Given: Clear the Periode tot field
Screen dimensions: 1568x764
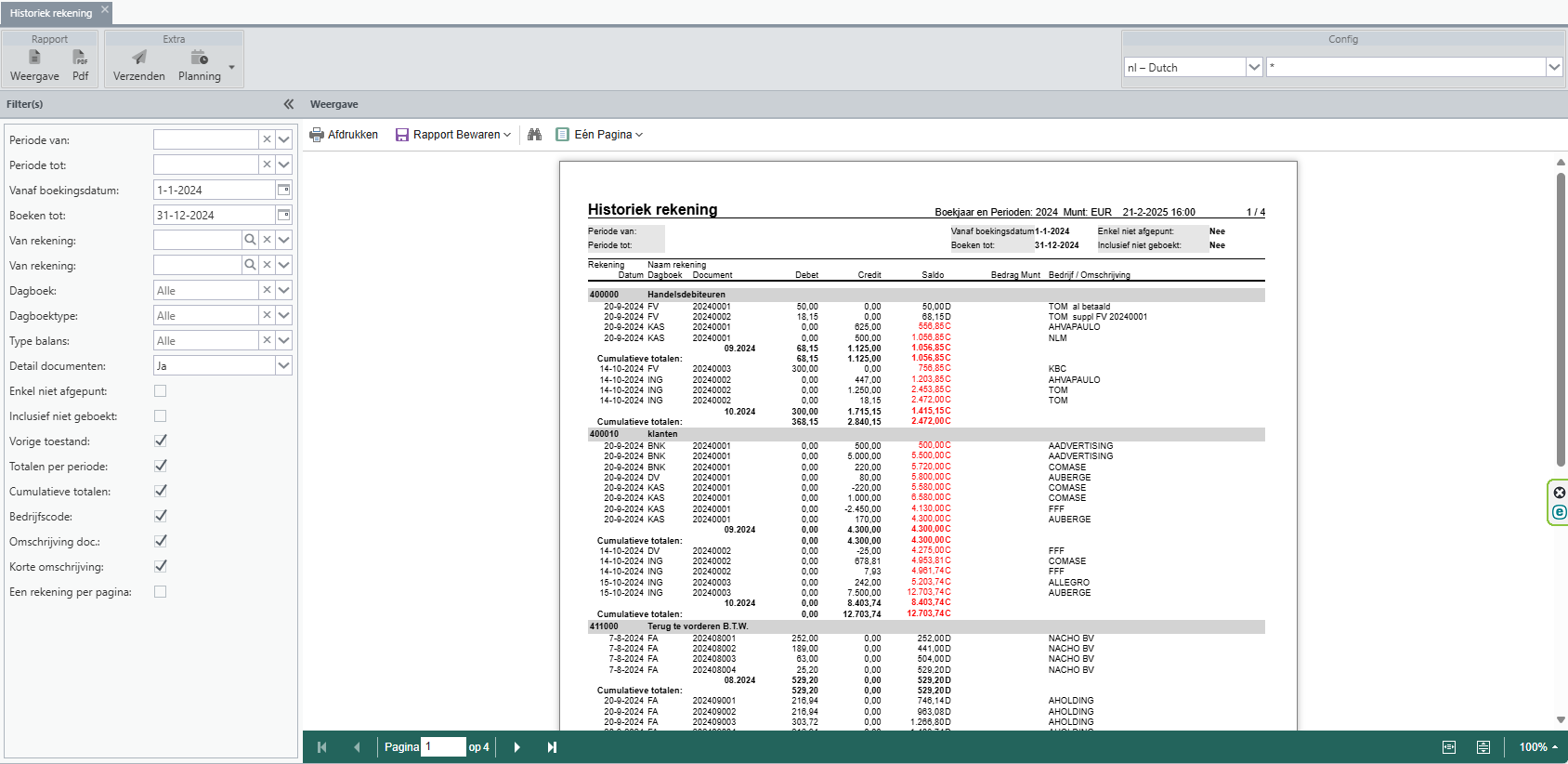Looking at the screenshot, I should (x=267, y=165).
